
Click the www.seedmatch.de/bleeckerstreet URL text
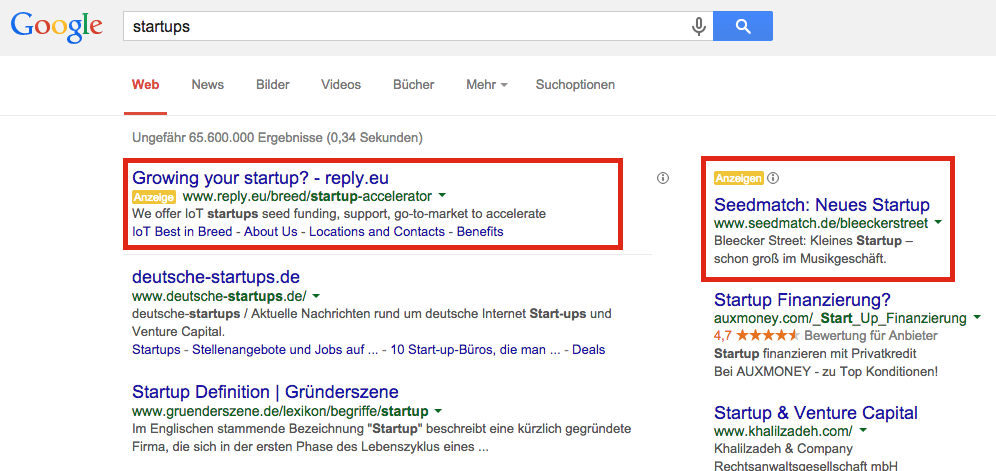pyautogui.click(x=821, y=223)
